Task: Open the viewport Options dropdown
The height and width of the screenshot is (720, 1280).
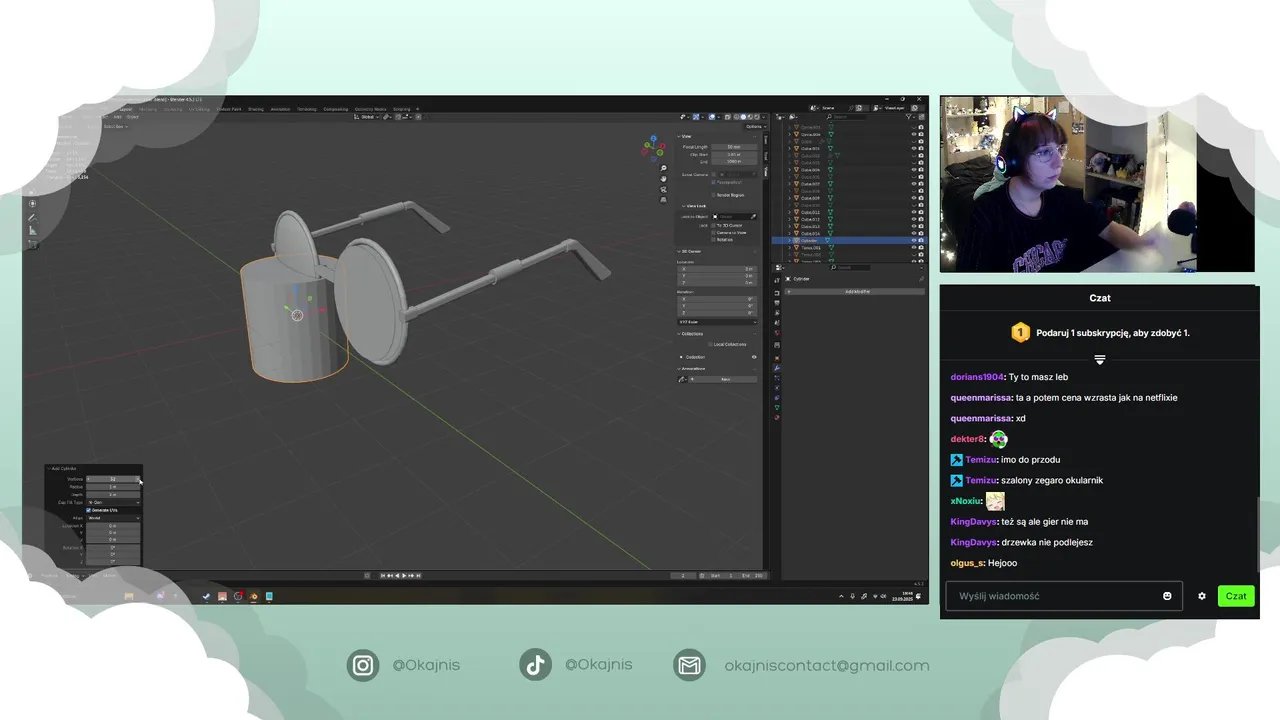Action: pos(756,127)
